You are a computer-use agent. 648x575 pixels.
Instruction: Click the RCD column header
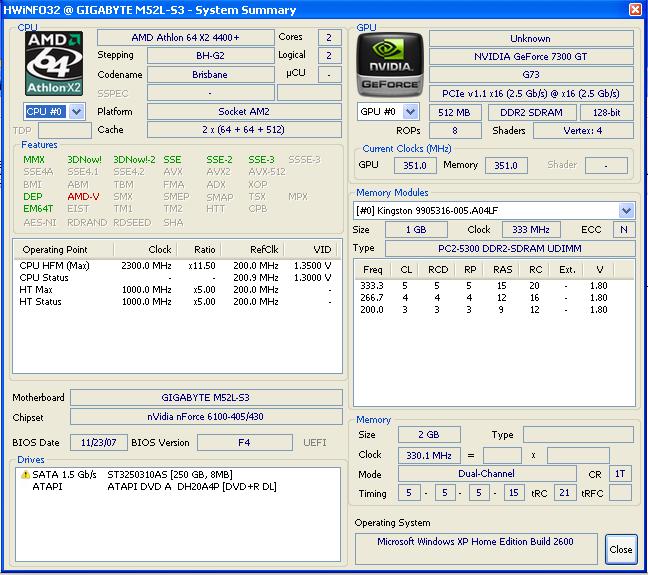pos(438,270)
